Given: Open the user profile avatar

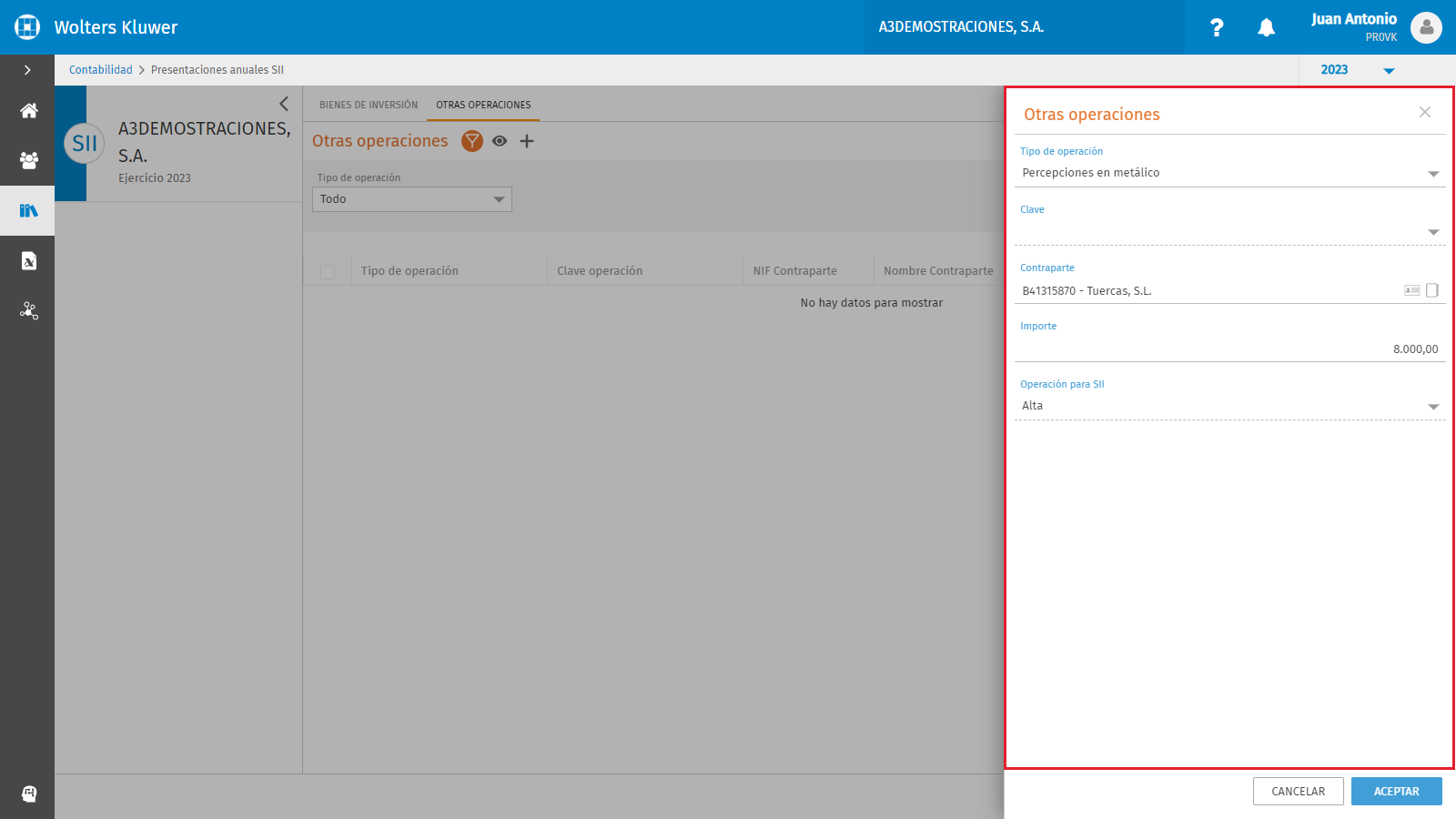Looking at the screenshot, I should coord(1426,27).
